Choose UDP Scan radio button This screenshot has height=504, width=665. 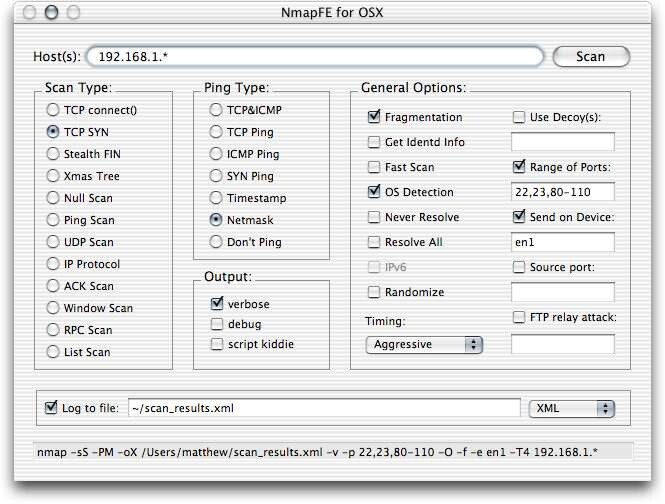pyautogui.click(x=53, y=242)
